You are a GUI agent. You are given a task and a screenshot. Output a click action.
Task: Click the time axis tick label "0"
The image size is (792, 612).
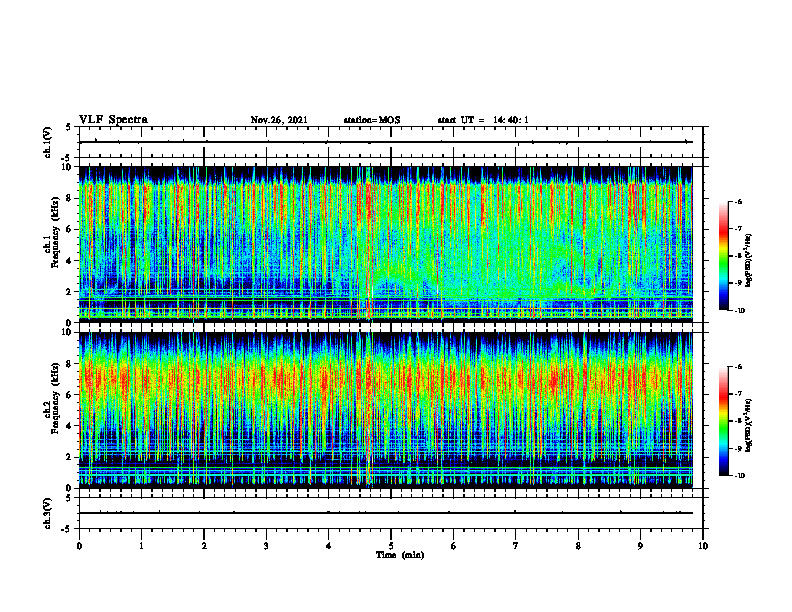79,546
